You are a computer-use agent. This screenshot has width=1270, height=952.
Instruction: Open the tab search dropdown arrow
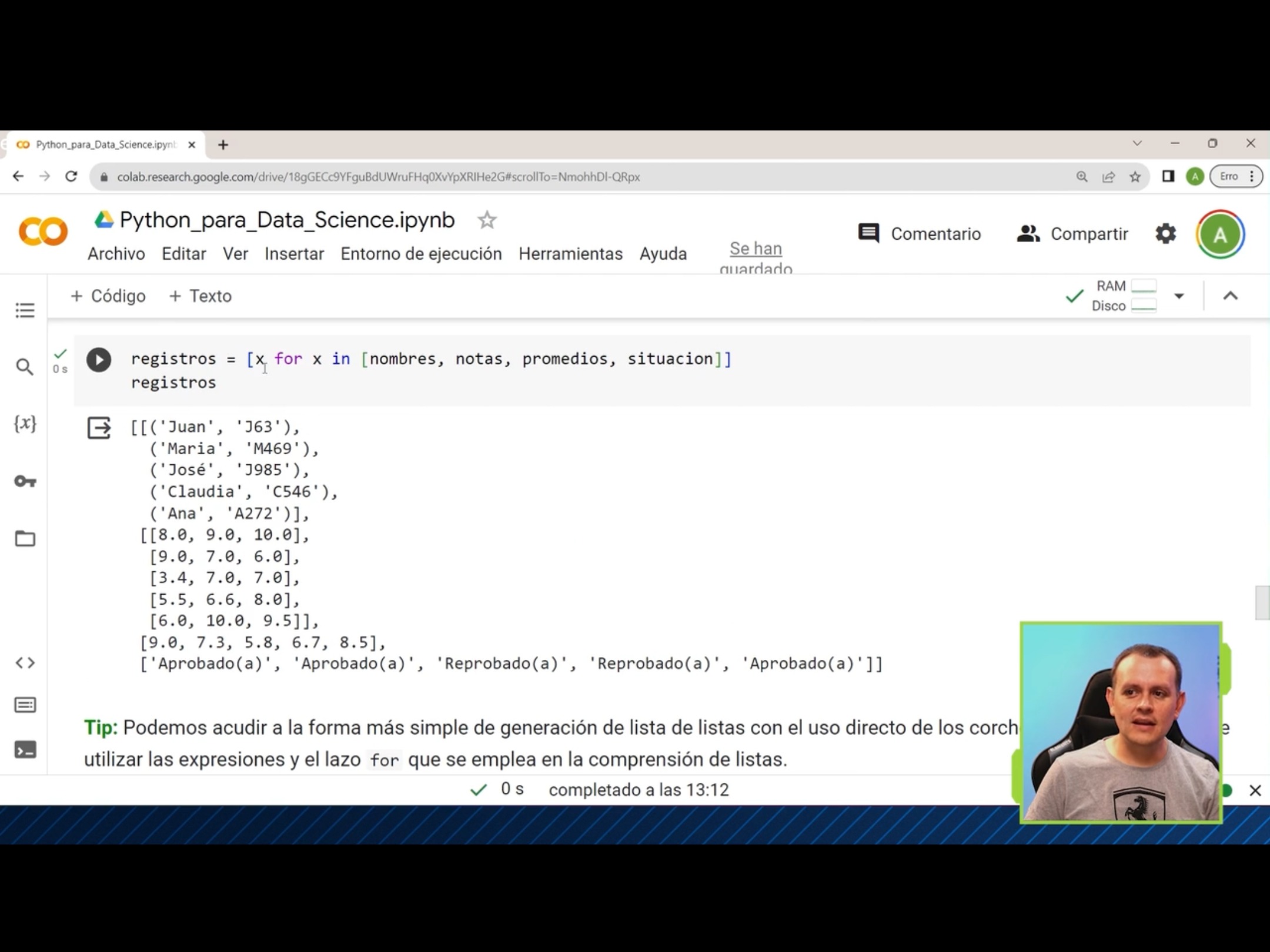pyautogui.click(x=1137, y=143)
